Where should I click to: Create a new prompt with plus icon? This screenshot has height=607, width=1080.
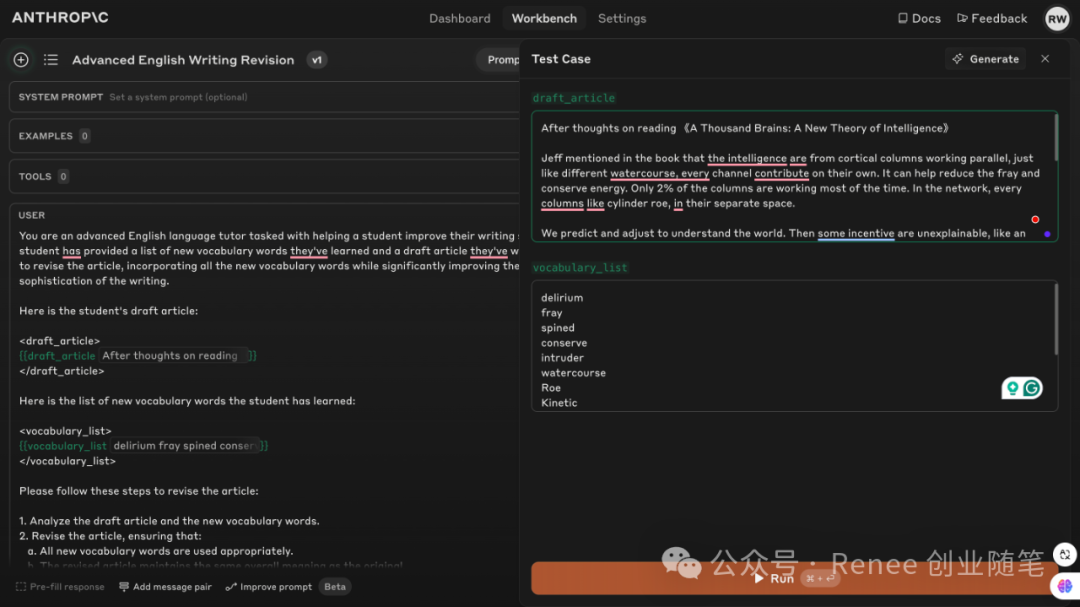tap(21, 60)
